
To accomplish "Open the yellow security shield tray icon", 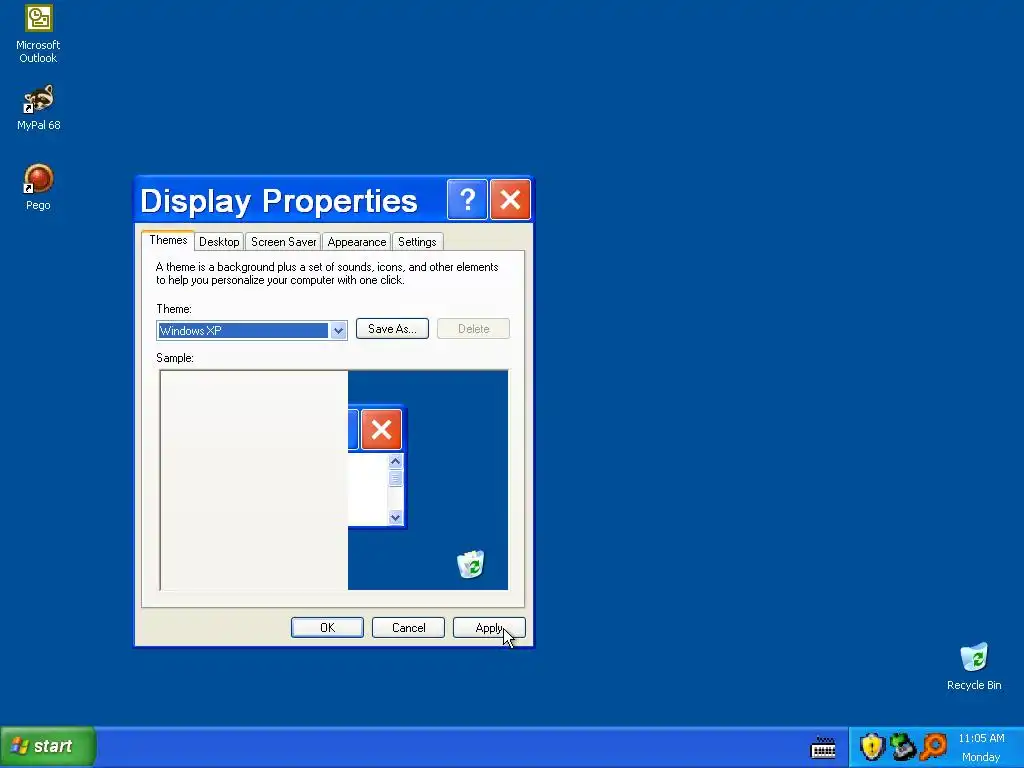I will pyautogui.click(x=872, y=747).
